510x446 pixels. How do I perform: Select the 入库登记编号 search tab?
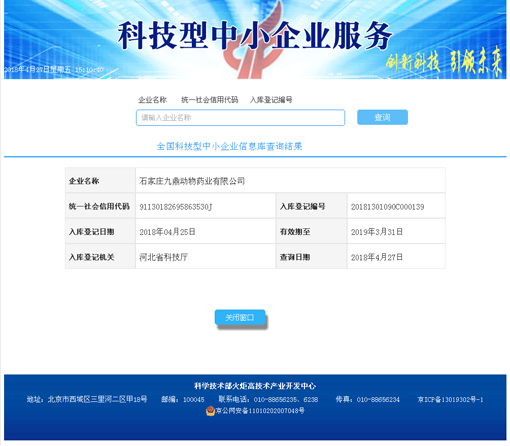tap(271, 100)
